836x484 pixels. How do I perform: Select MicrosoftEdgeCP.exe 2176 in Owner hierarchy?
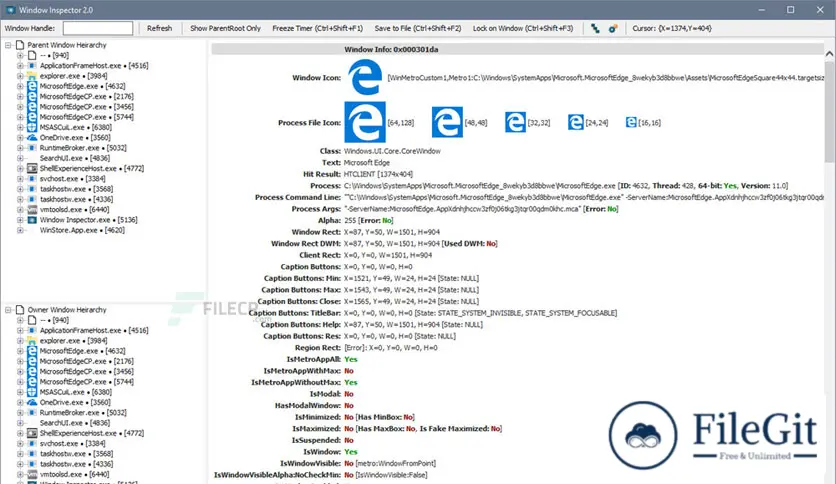point(86,361)
